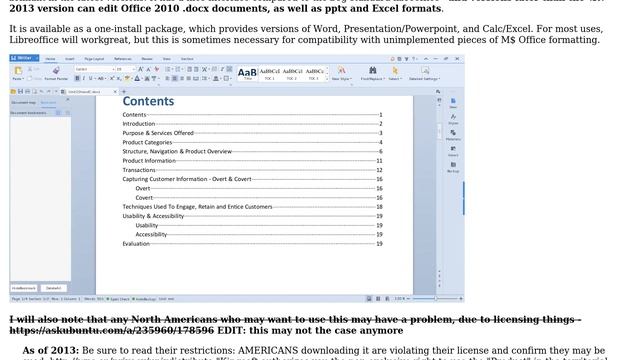Adjust the zoom slider in status bar
The image size is (640, 360).
click(436, 299)
